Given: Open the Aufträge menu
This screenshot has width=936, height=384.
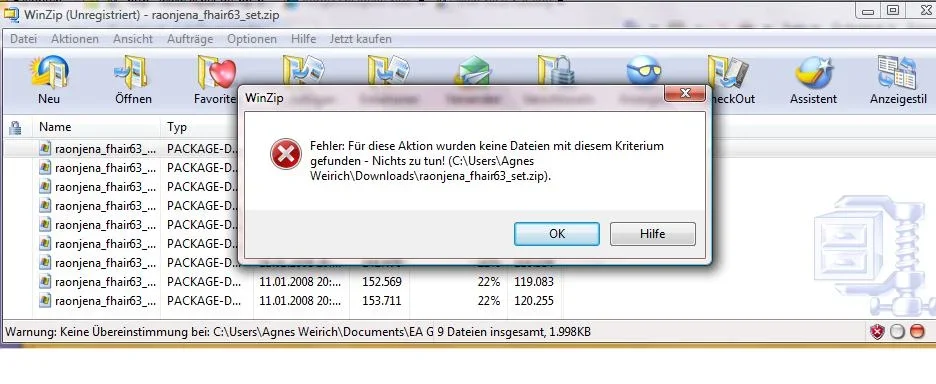Looking at the screenshot, I should pyautogui.click(x=190, y=39).
